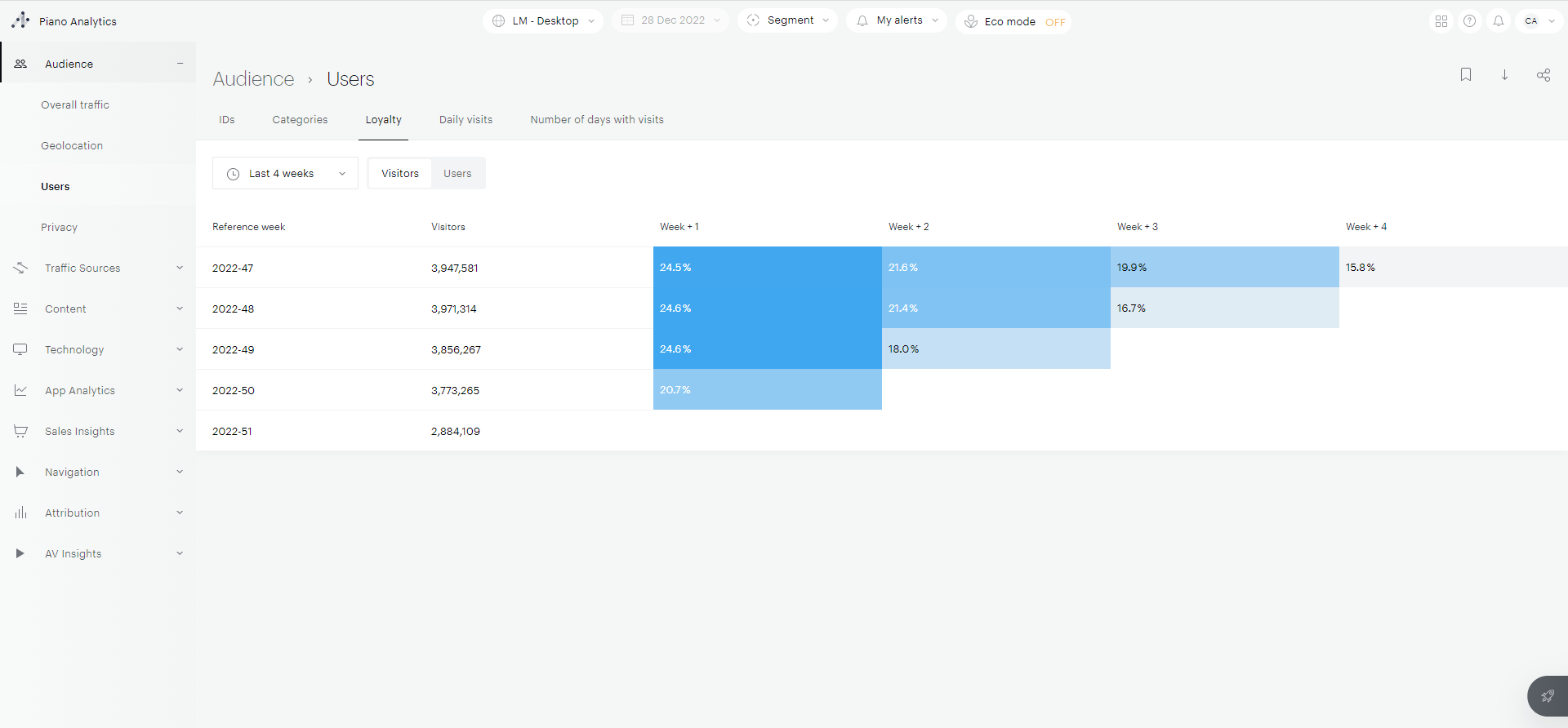Click the help question mark icon

click(1469, 21)
